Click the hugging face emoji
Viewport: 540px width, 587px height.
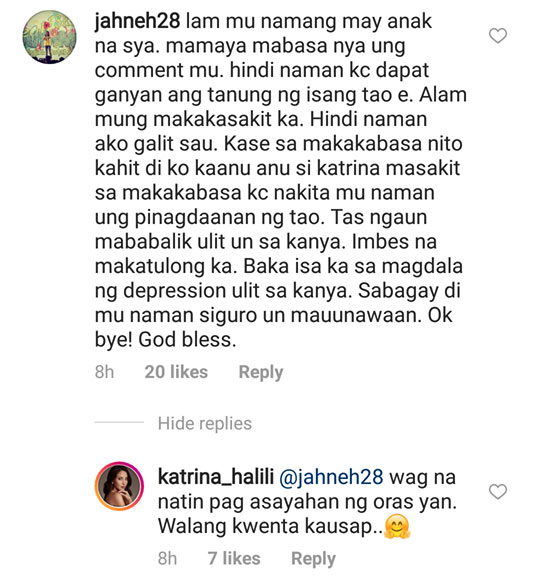point(397,527)
